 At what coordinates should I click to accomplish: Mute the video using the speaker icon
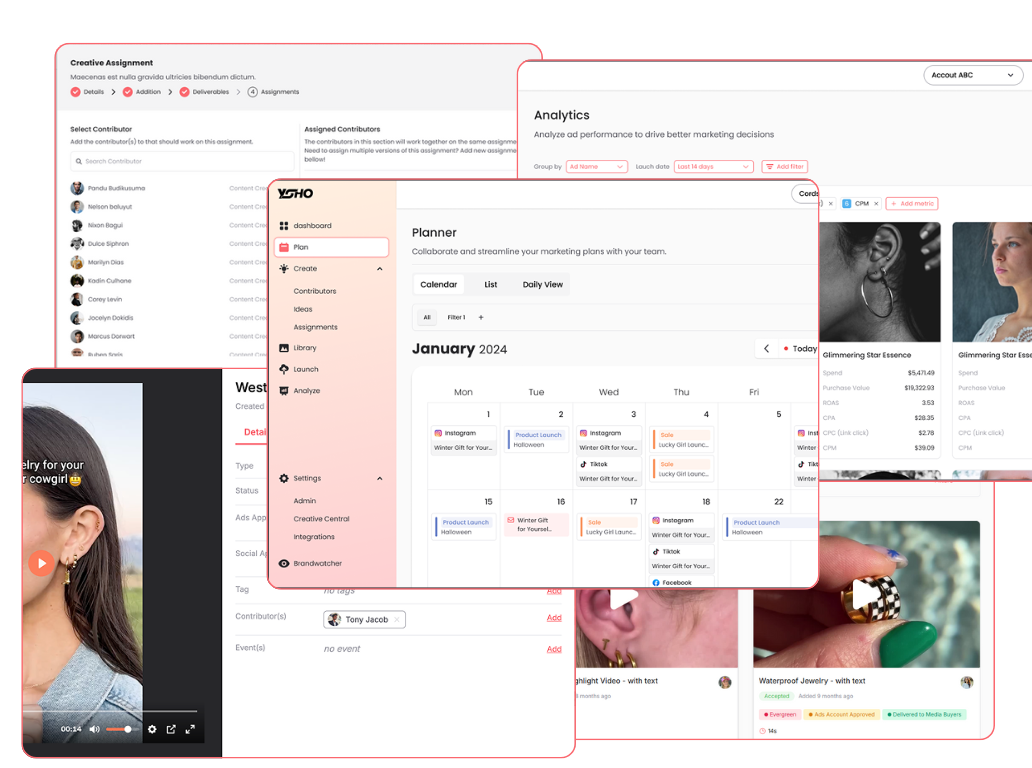pos(94,729)
